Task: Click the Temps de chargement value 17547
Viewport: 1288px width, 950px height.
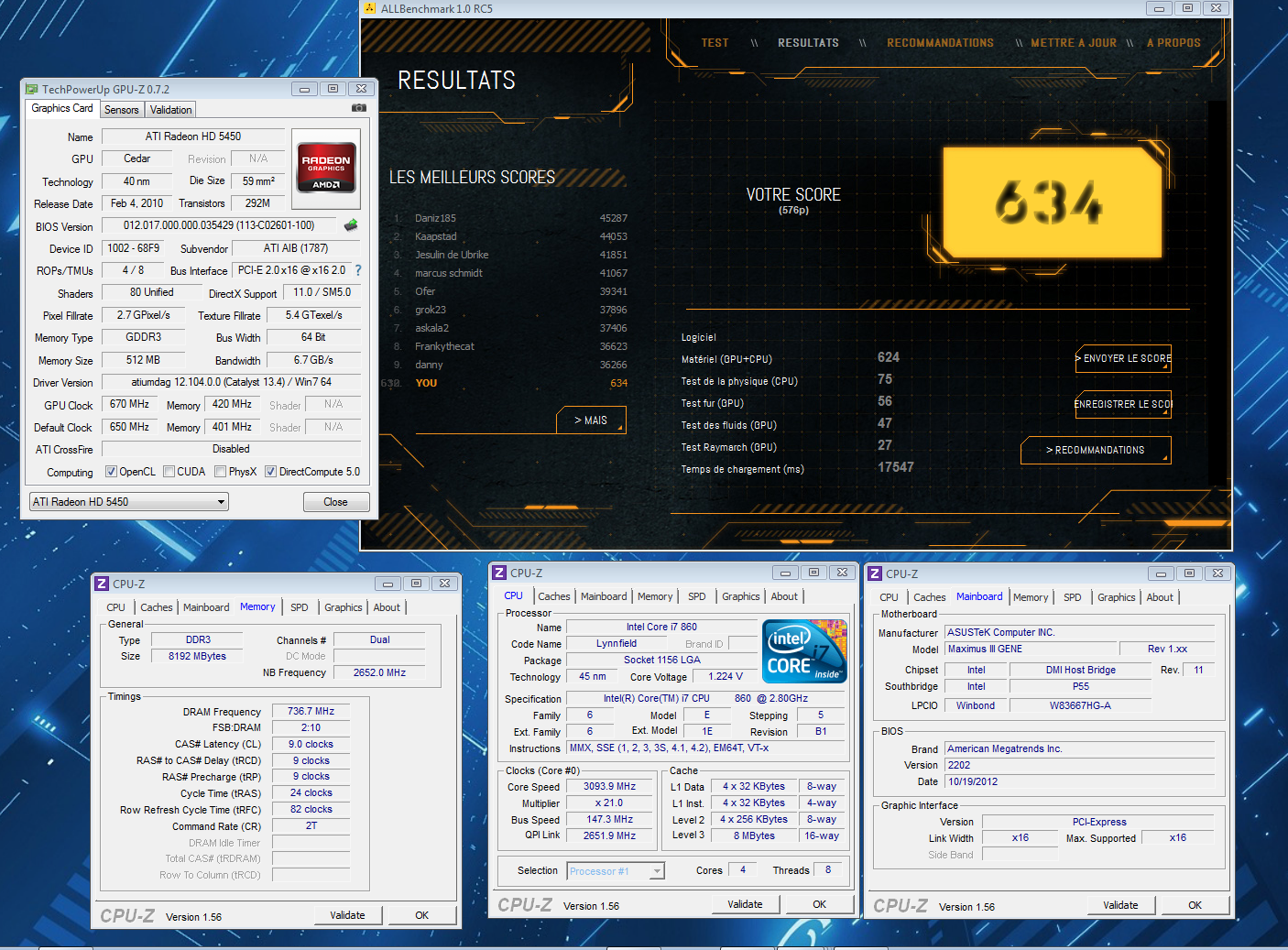Action: point(896,467)
